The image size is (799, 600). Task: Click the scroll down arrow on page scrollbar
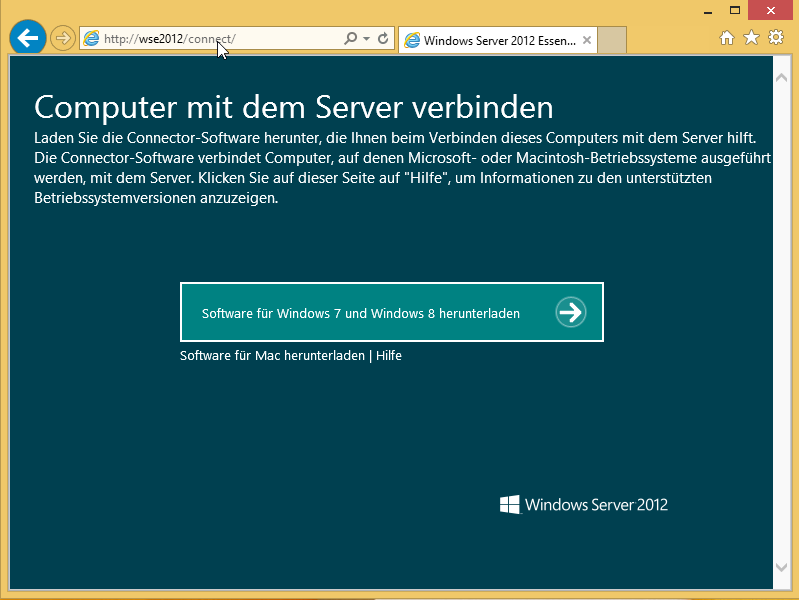point(782,568)
